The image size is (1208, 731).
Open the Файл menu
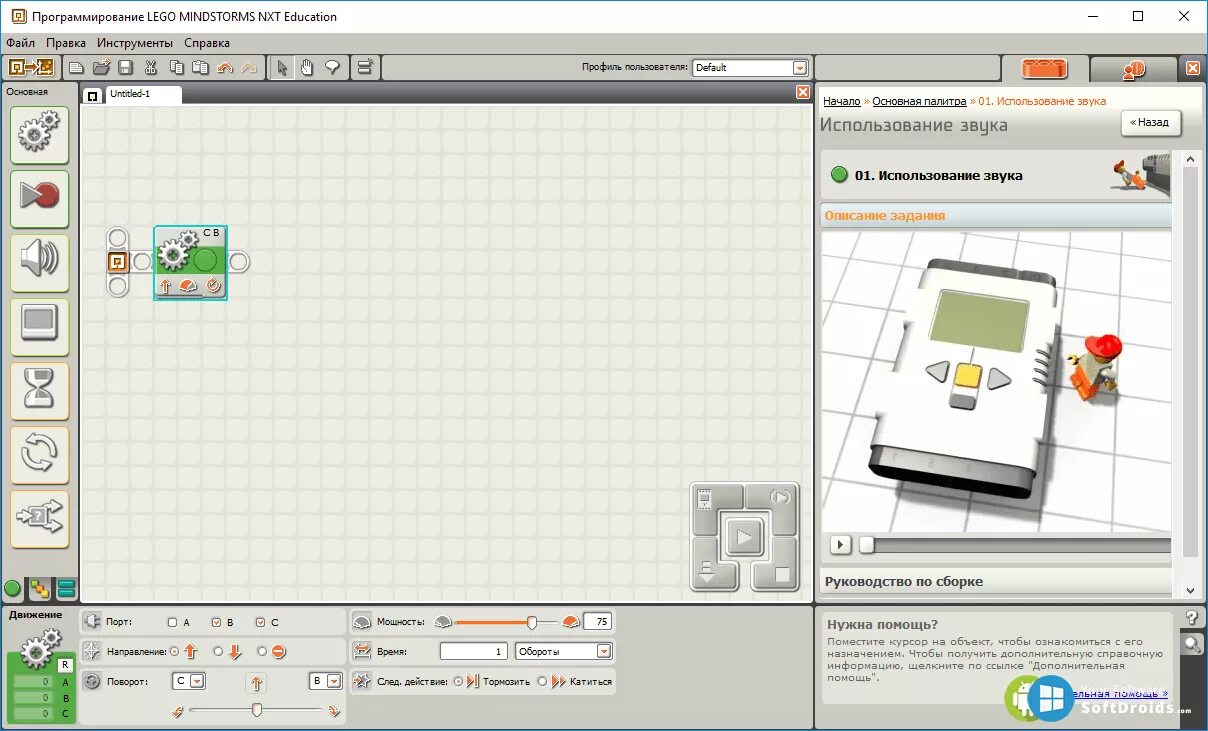20,43
